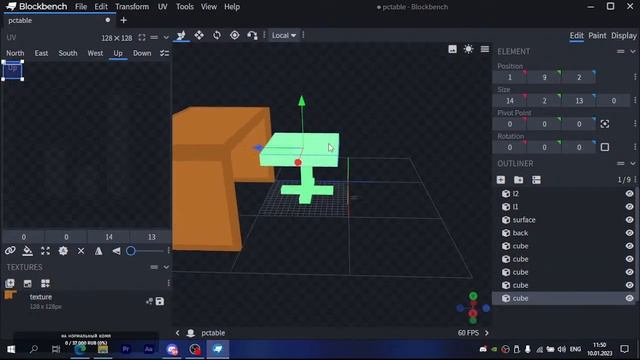Screen dimensions: 640x360
Task: Open the viewport hamburger menu
Action: (484, 49)
